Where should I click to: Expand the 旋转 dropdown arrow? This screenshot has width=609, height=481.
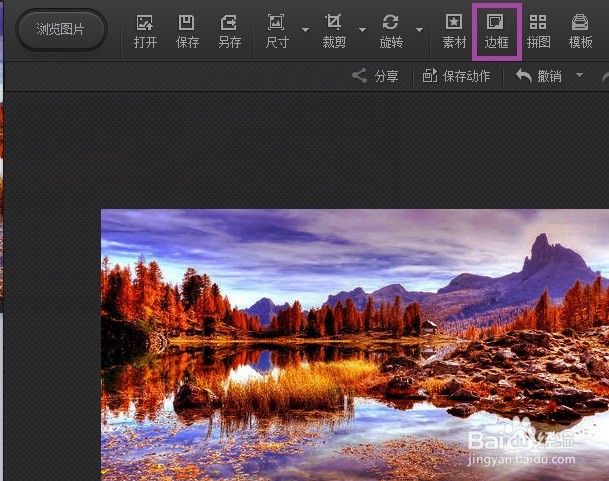coord(419,30)
